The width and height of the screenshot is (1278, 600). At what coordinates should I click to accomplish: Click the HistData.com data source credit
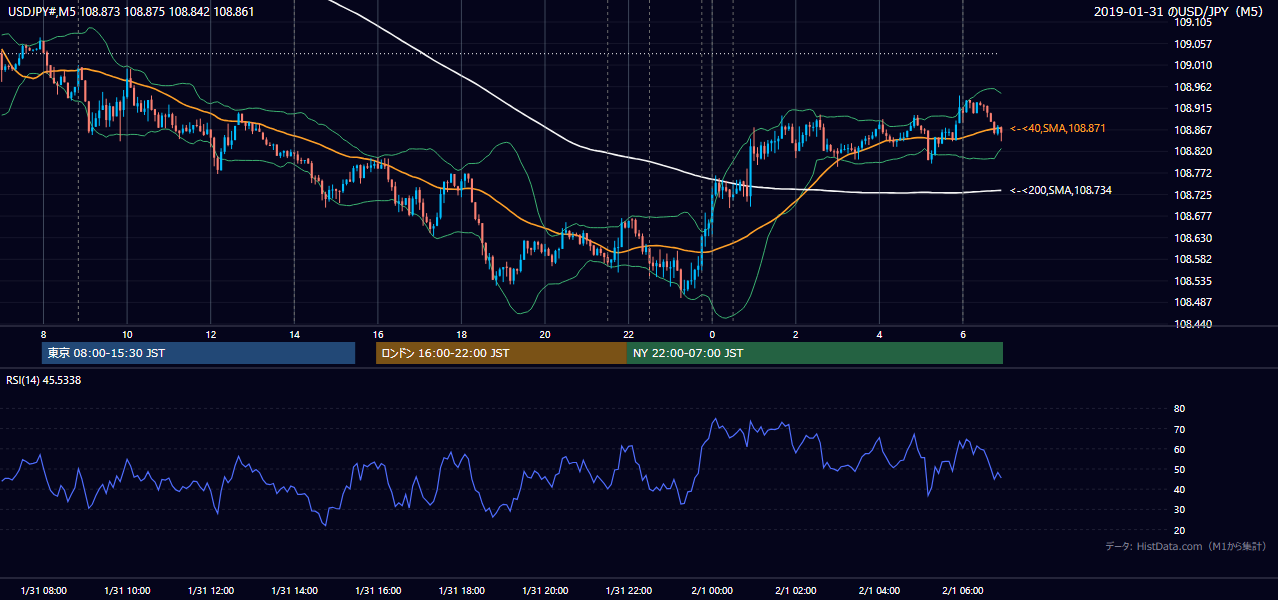point(1186,546)
